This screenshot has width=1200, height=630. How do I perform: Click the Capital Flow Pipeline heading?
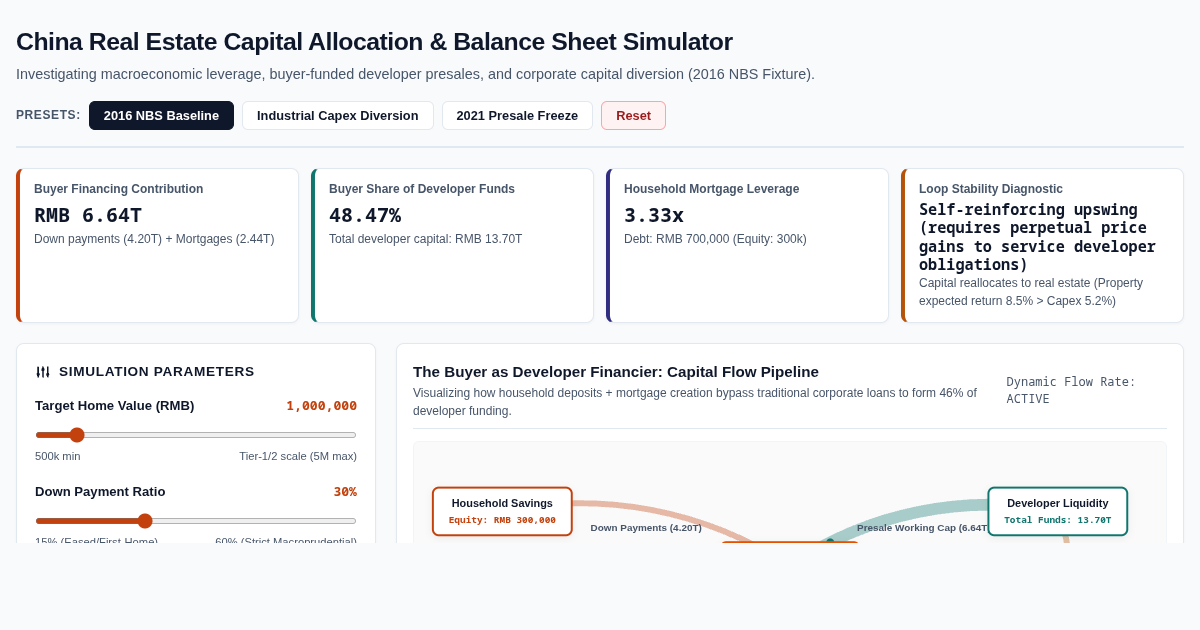(616, 372)
